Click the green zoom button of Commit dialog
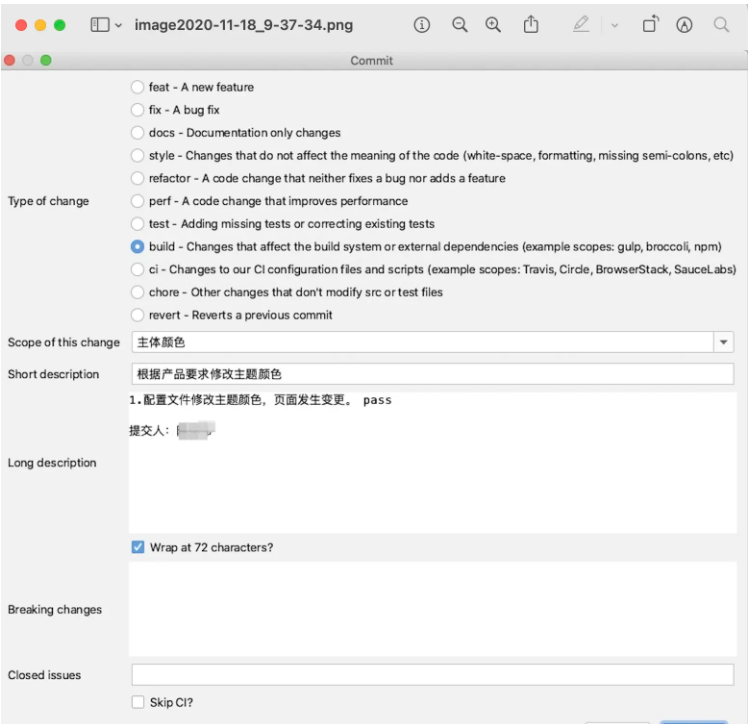Image resolution: width=752 pixels, height=724 pixels. tap(46, 60)
